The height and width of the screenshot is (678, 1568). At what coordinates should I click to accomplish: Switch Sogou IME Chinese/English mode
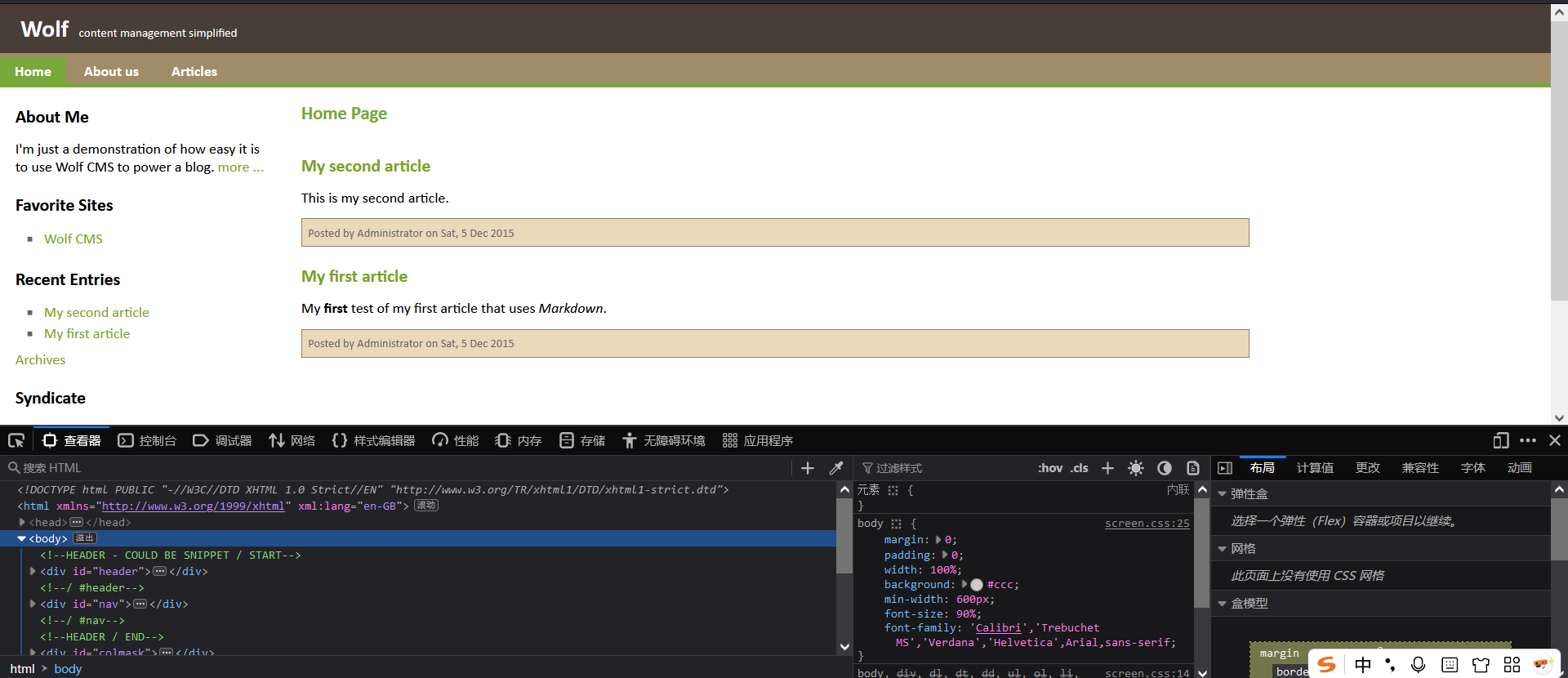pyautogui.click(x=1363, y=665)
